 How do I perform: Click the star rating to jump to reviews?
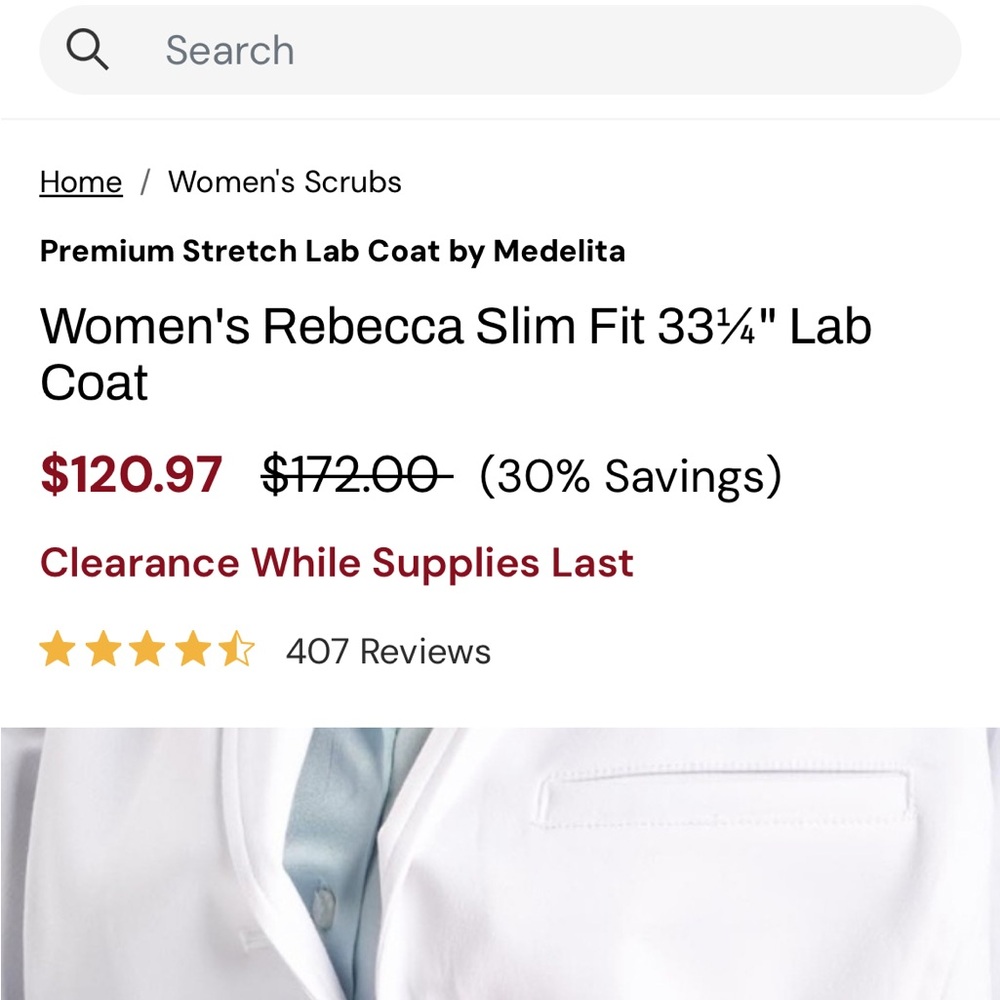(x=148, y=650)
